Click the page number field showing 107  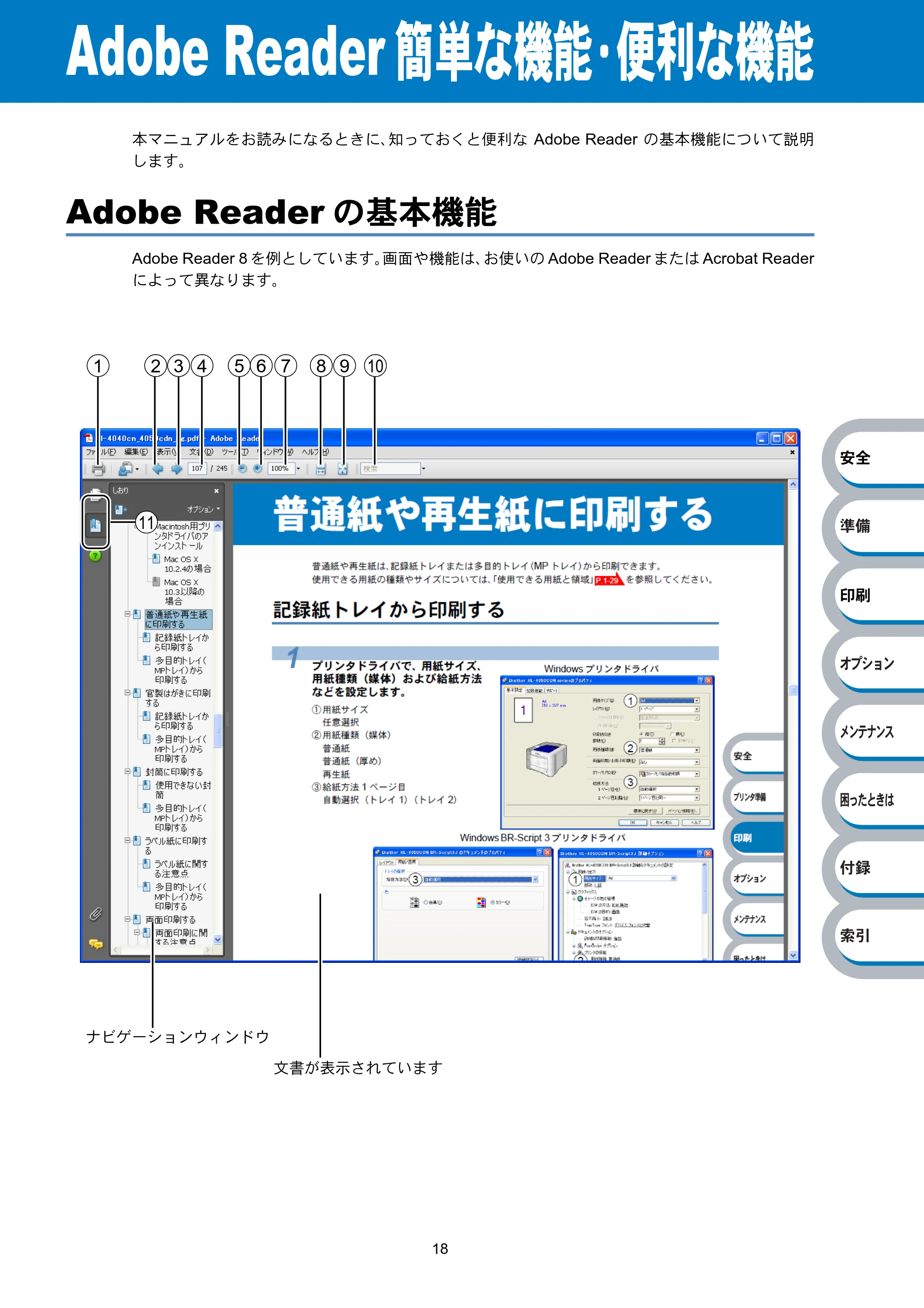point(197,468)
